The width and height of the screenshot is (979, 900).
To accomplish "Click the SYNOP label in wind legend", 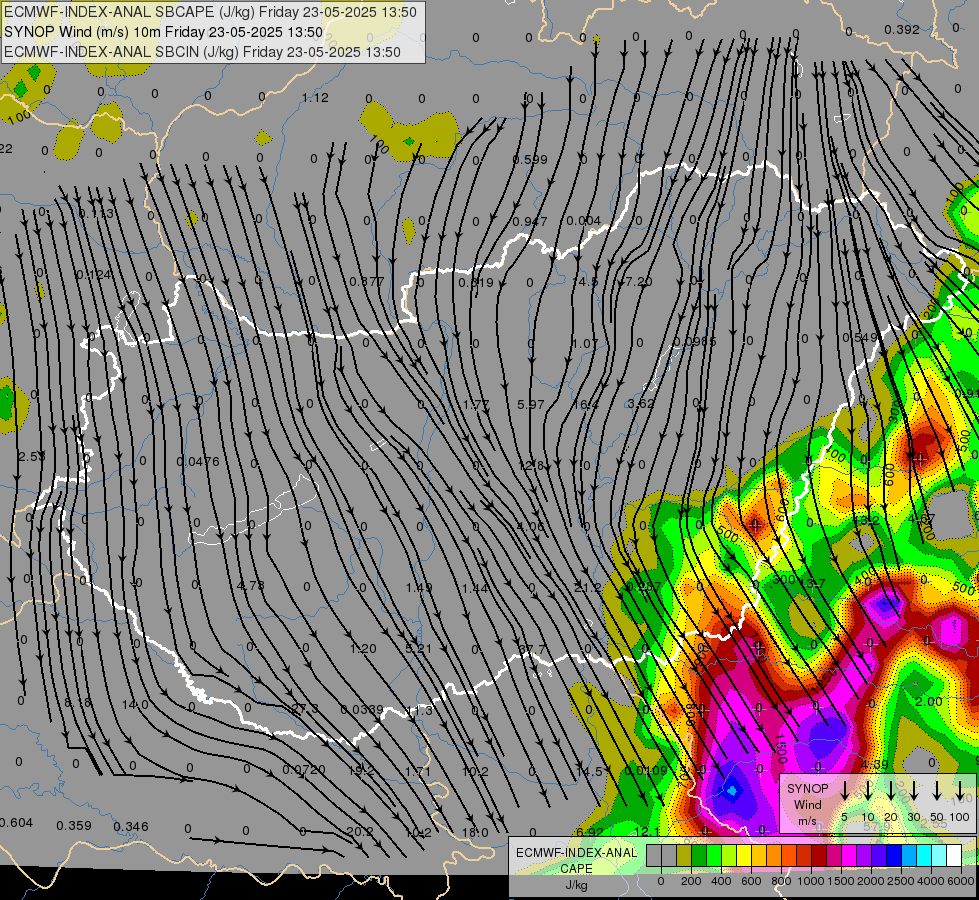I will 807,788.
